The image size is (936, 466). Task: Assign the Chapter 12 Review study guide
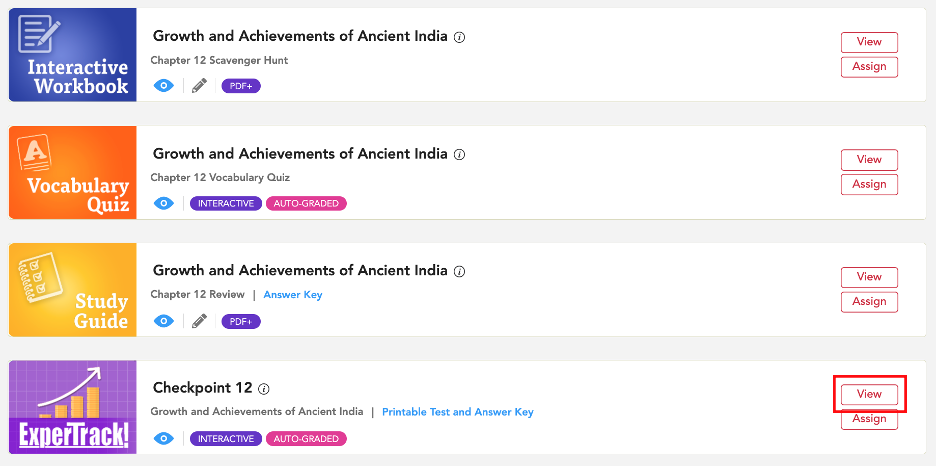(869, 301)
